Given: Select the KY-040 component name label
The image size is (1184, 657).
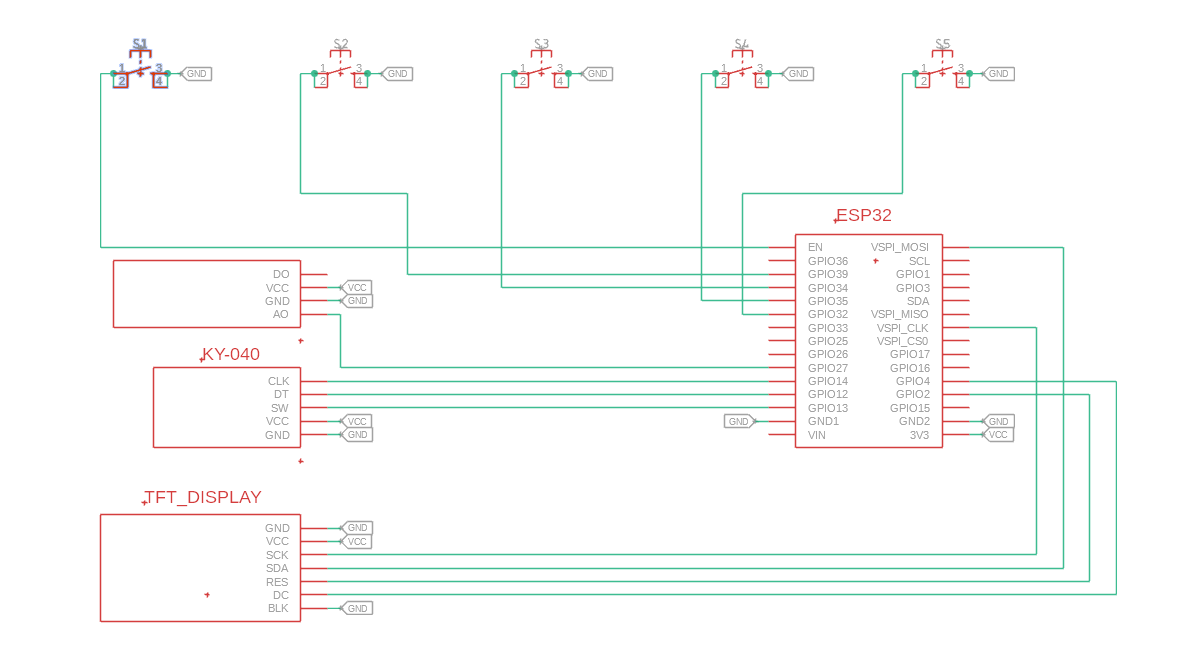Looking at the screenshot, I should pyautogui.click(x=231, y=354).
